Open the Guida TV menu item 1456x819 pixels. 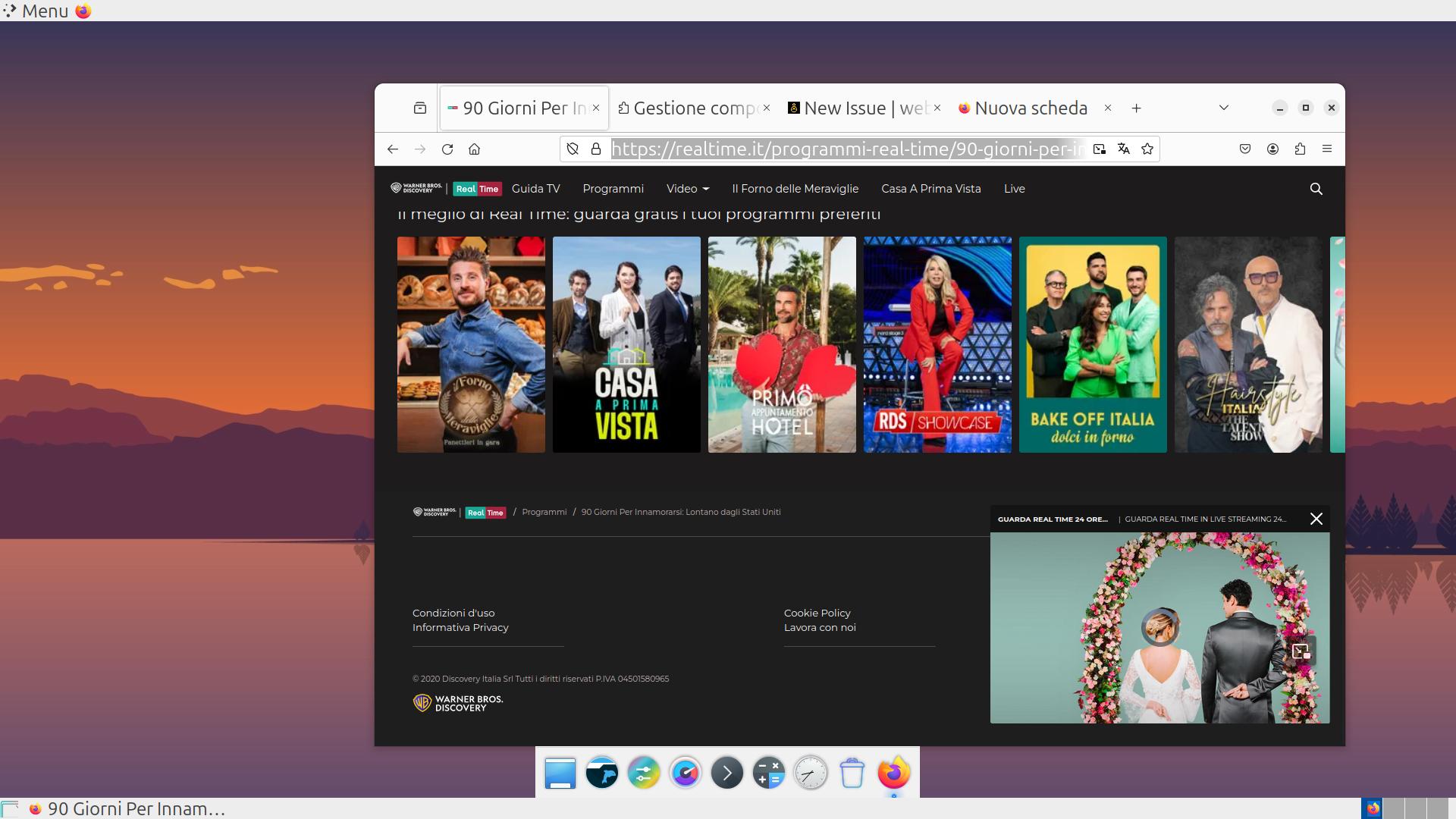[x=535, y=189]
